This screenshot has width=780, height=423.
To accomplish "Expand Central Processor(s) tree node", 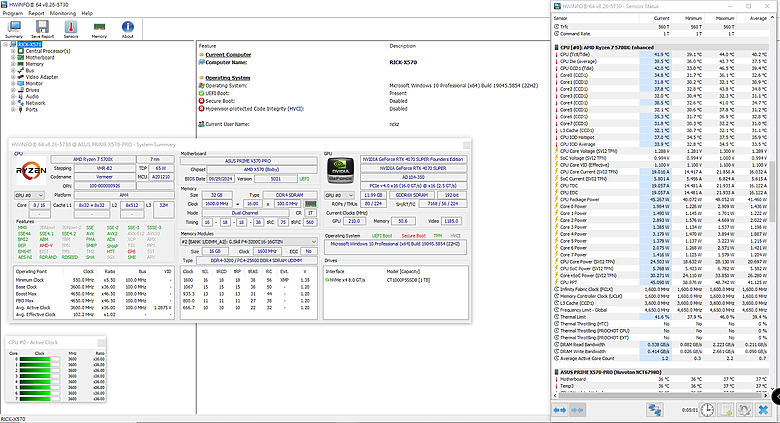I will tap(13, 51).
